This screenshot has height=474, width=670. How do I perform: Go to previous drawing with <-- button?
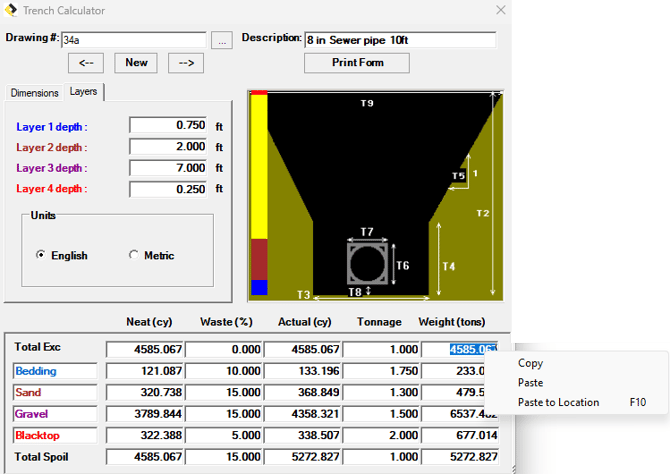click(x=86, y=63)
